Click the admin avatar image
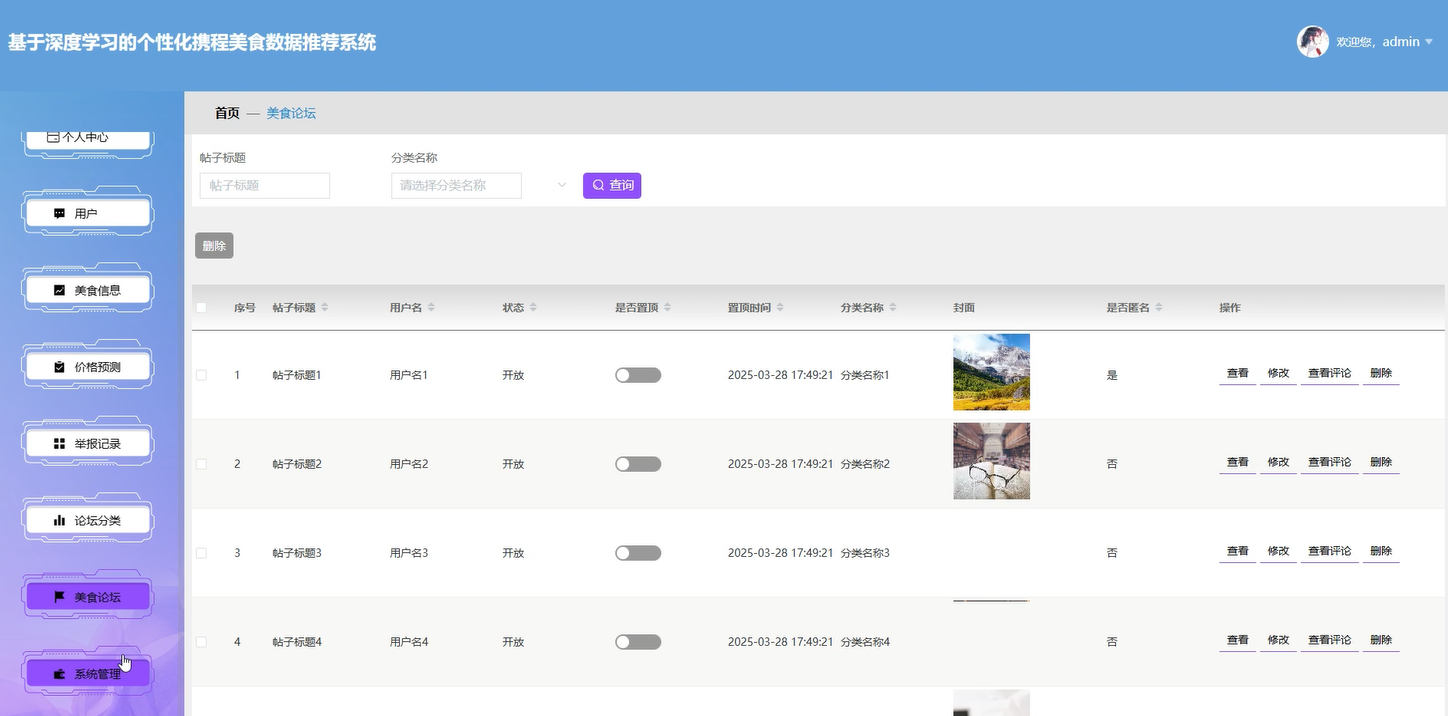 tap(1313, 41)
